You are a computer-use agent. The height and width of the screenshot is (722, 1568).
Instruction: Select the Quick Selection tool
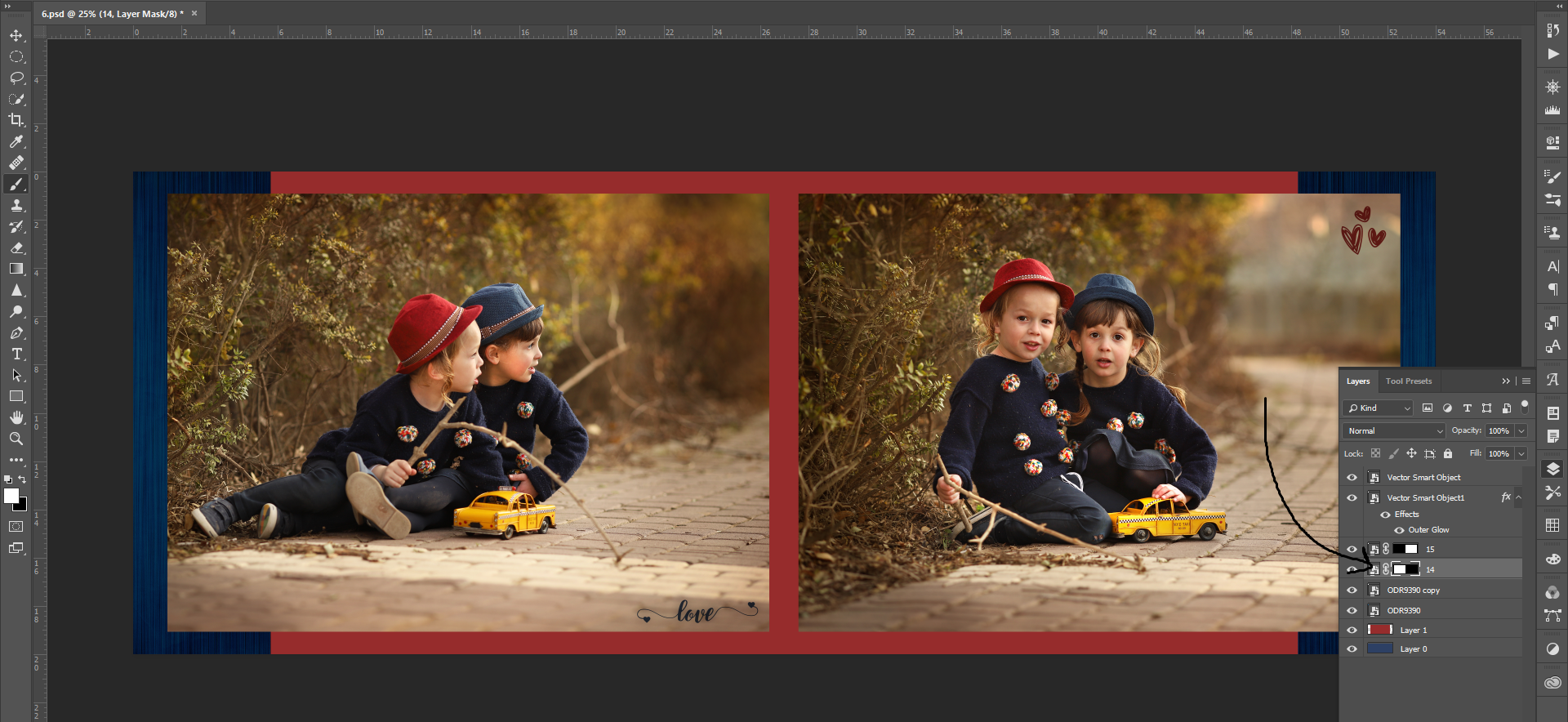click(16, 100)
